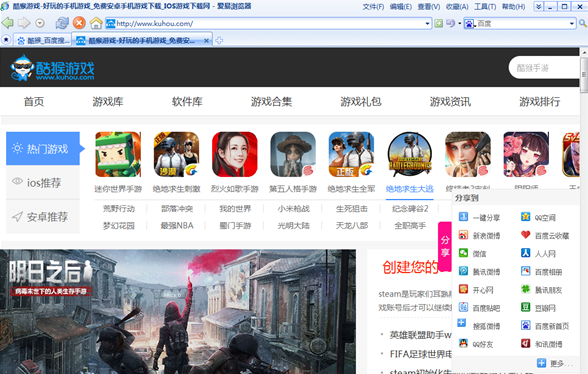Expand the double-chevron title bar button

538,6
